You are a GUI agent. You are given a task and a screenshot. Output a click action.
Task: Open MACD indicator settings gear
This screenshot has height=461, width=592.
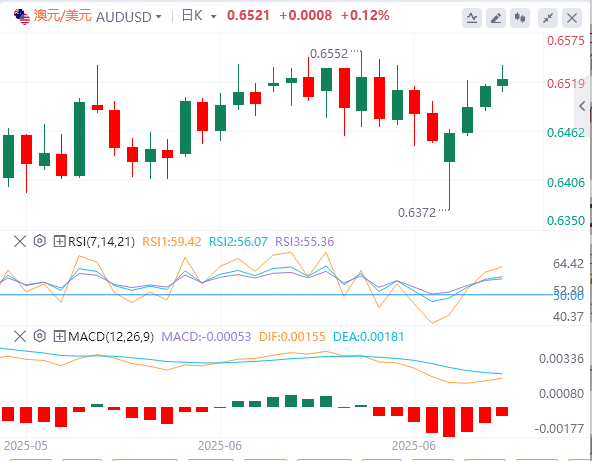(x=40, y=336)
